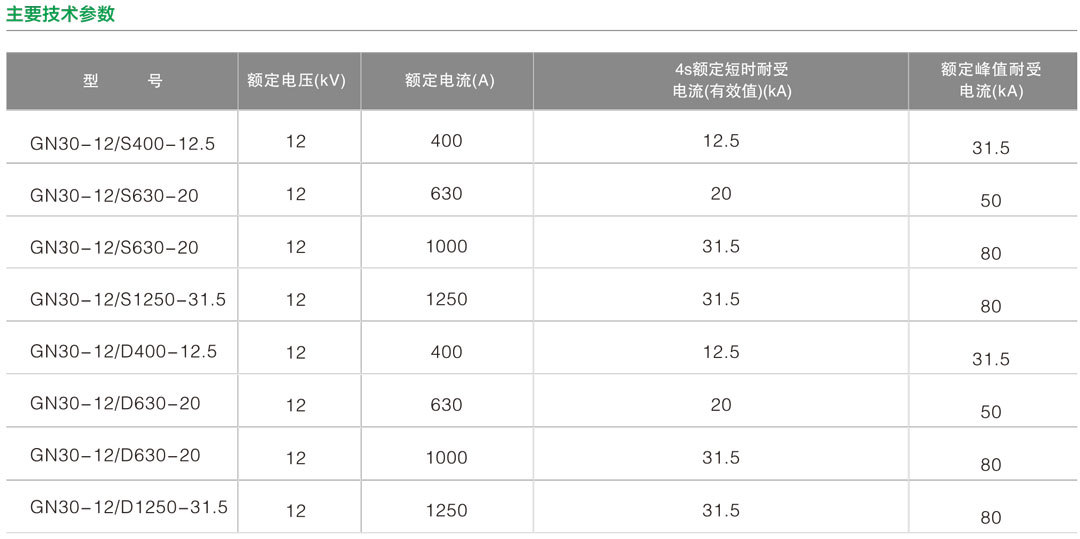Select model cell GN30-12/S400-12.5
This screenshot has height=539, width=1080.
[123, 144]
